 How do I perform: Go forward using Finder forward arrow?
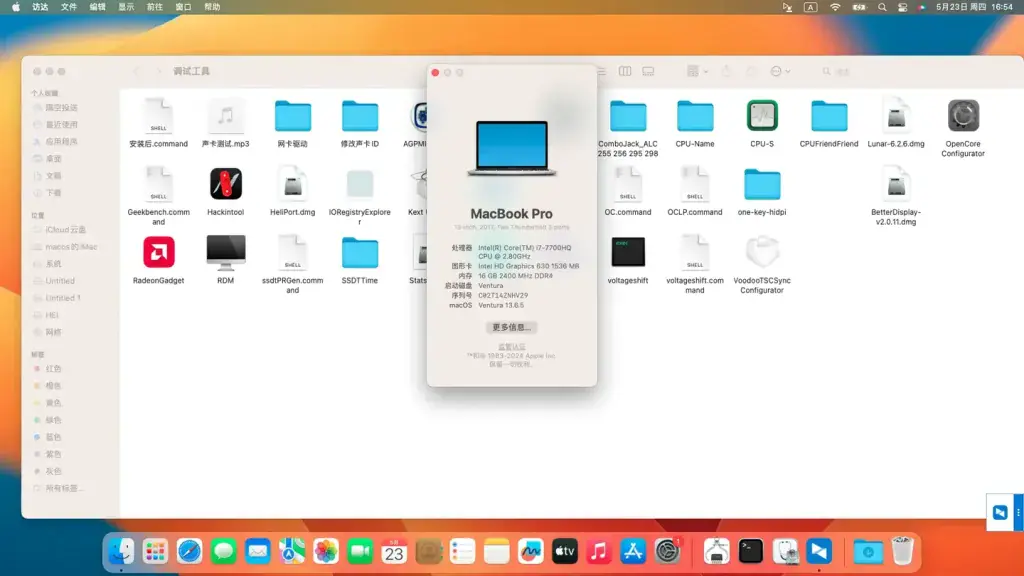pyautogui.click(x=158, y=71)
